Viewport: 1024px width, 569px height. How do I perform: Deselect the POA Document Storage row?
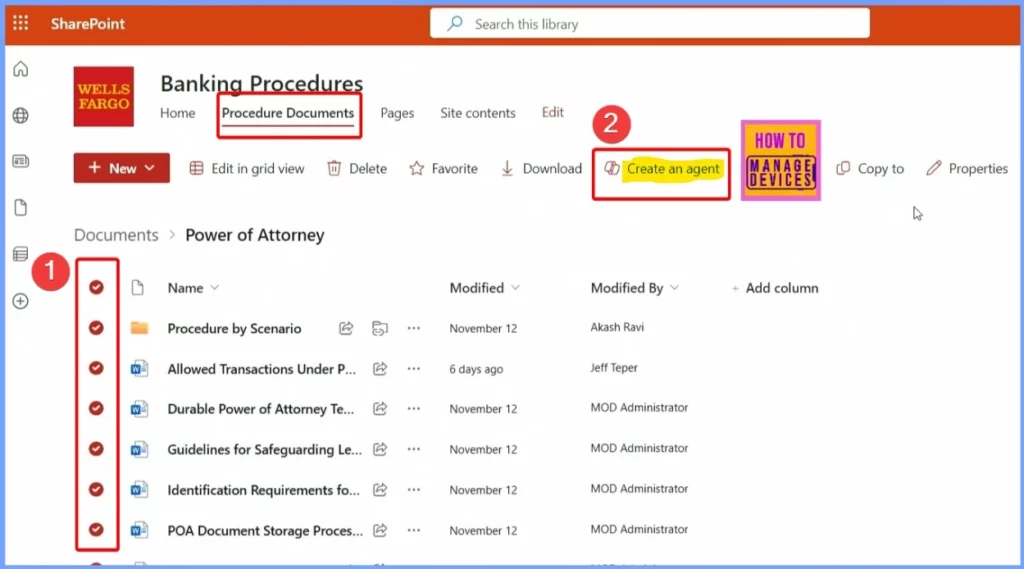click(96, 530)
